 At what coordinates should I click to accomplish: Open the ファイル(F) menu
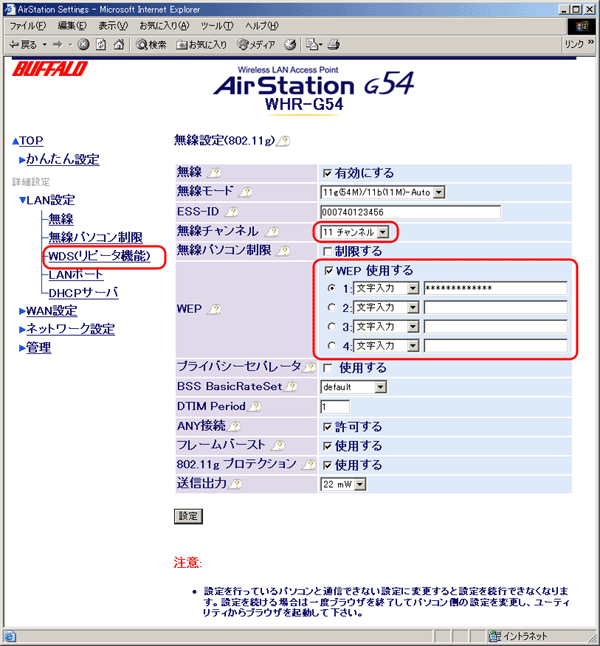[28, 26]
